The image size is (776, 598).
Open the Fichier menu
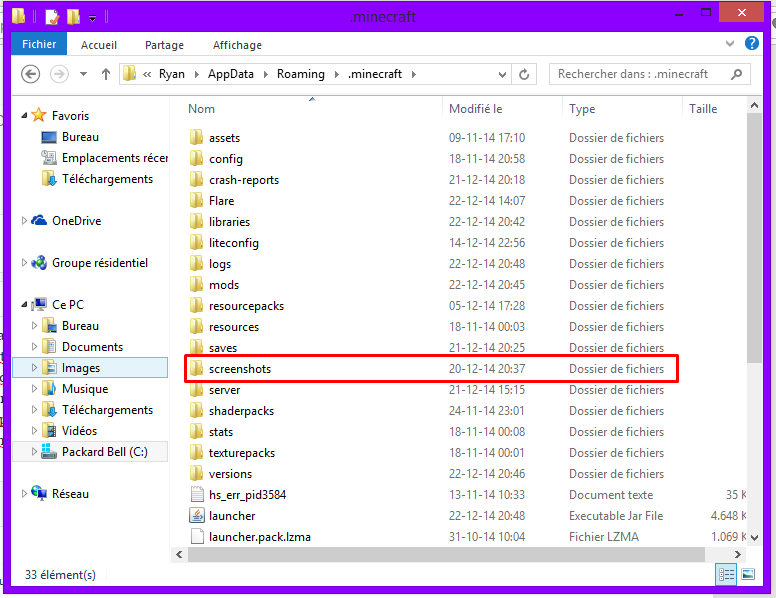39,44
